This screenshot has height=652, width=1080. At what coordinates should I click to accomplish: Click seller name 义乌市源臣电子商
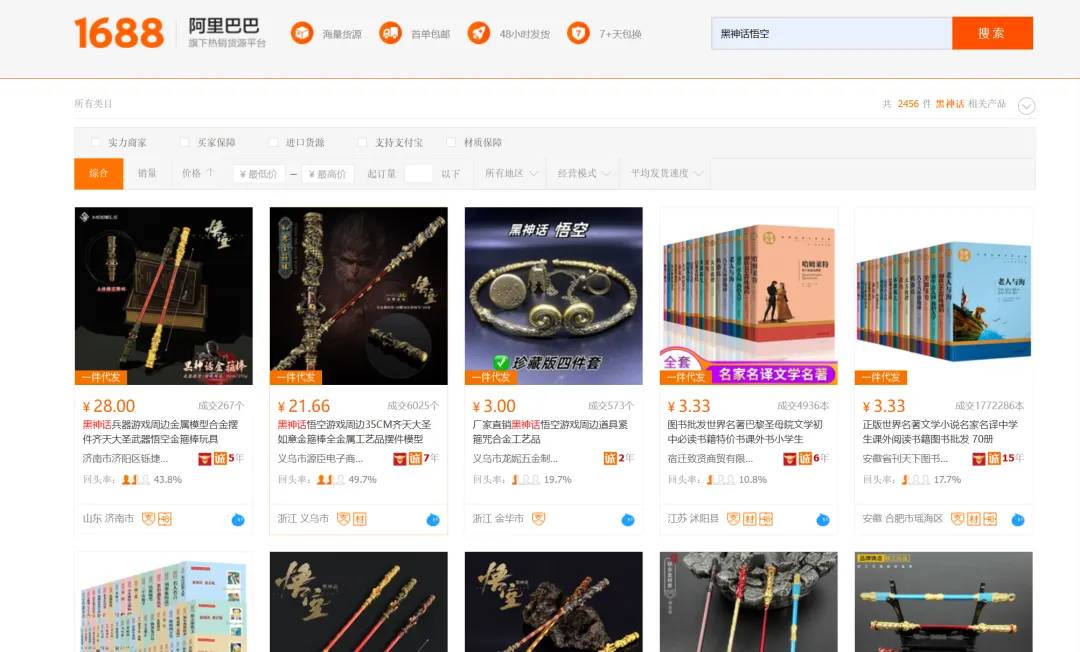[x=320, y=459]
